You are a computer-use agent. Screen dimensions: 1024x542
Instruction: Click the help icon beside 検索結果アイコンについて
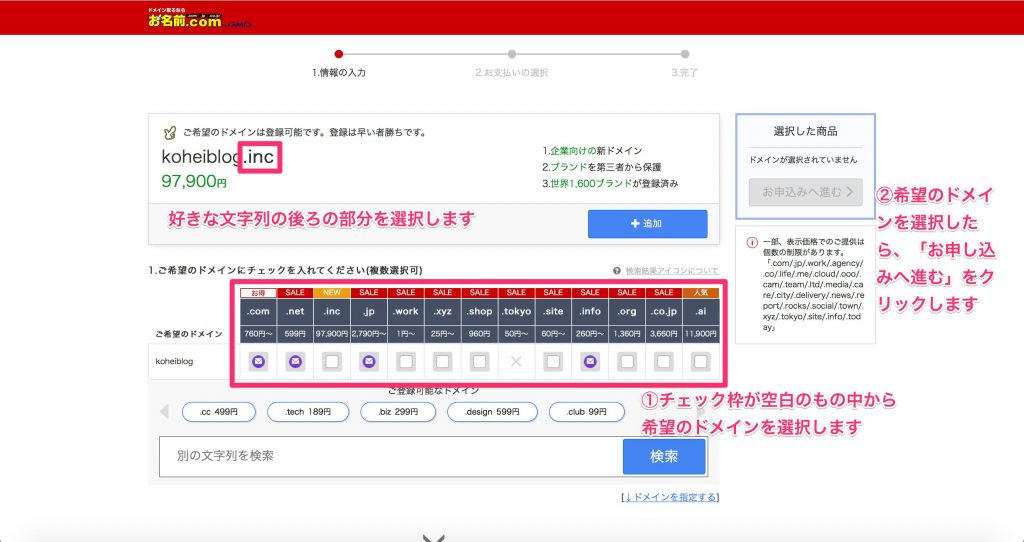pos(617,271)
